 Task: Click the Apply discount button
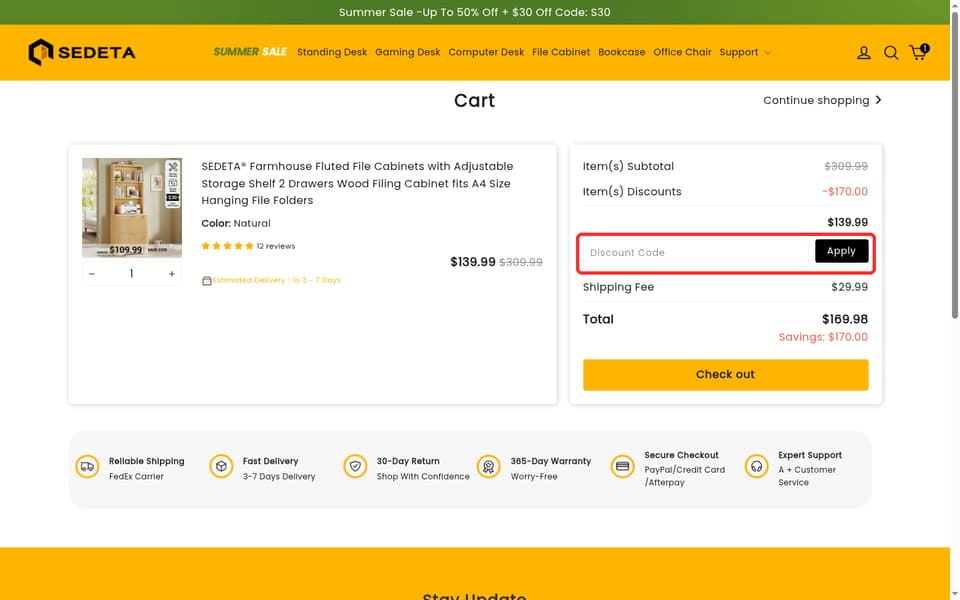[841, 251]
